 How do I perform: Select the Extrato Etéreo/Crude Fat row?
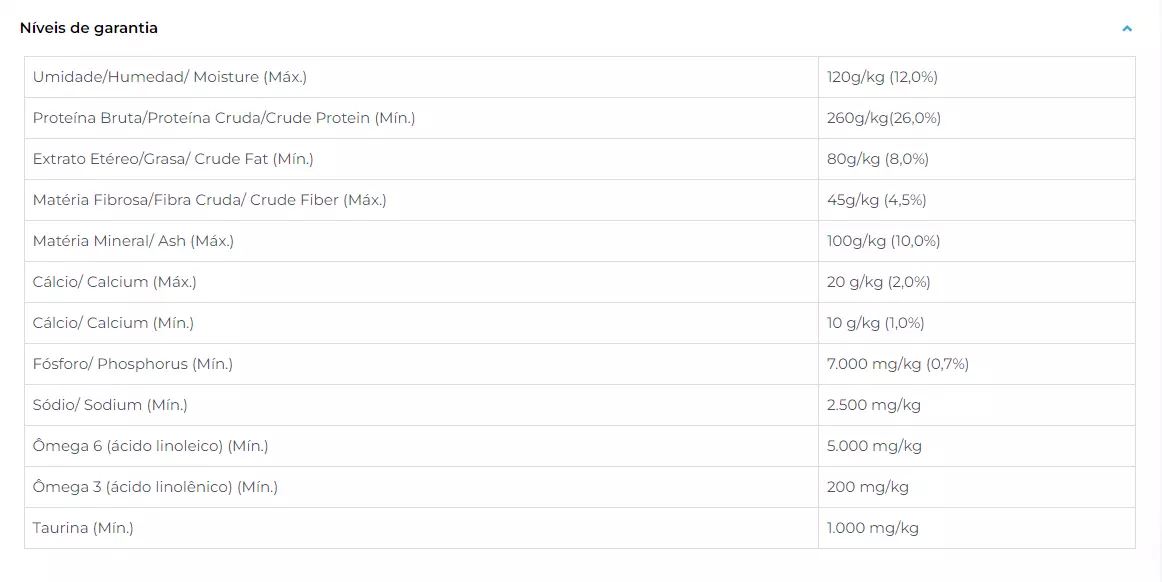pos(580,159)
